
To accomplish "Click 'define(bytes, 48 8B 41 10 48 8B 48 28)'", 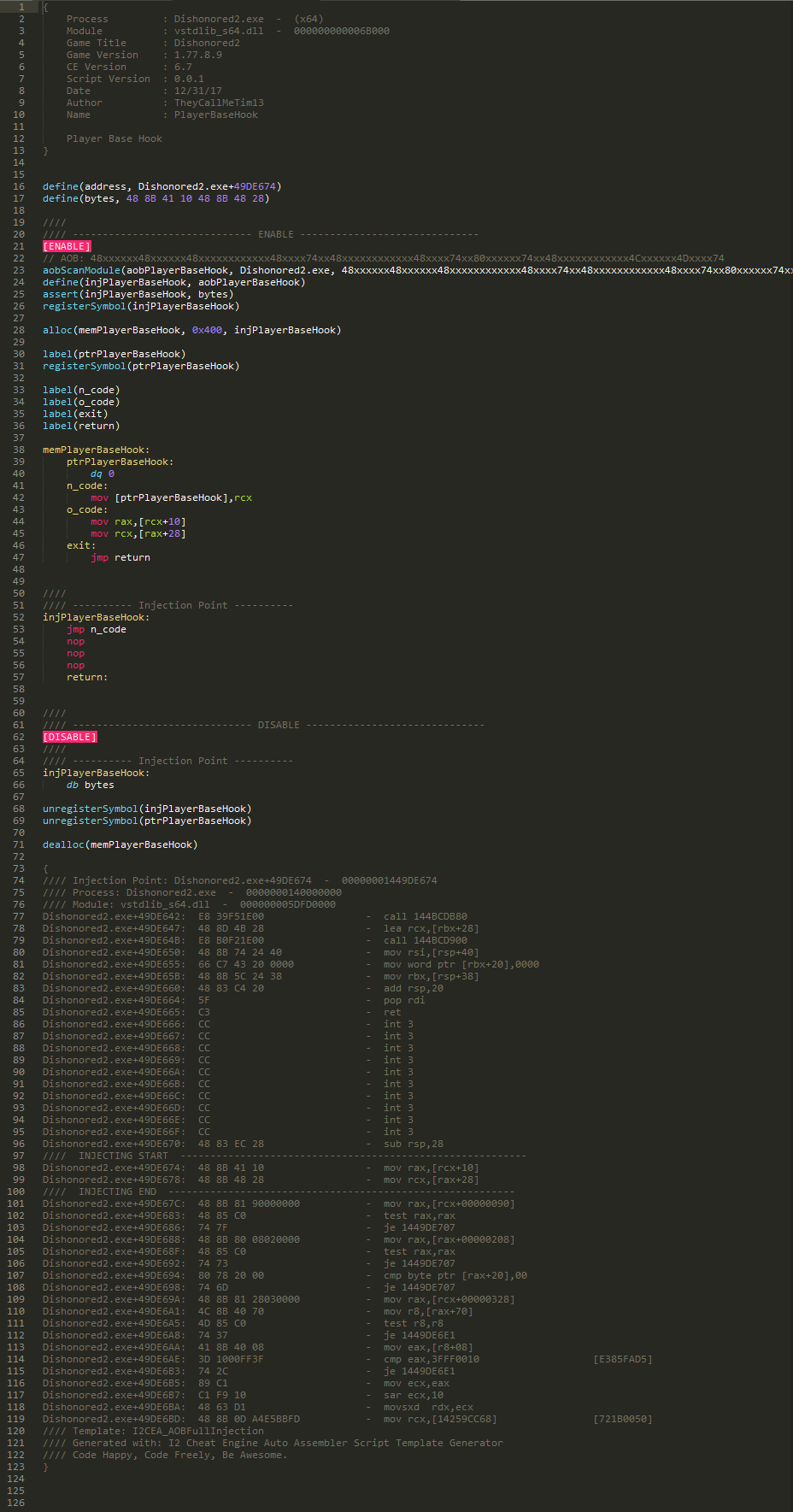I will point(156,198).
